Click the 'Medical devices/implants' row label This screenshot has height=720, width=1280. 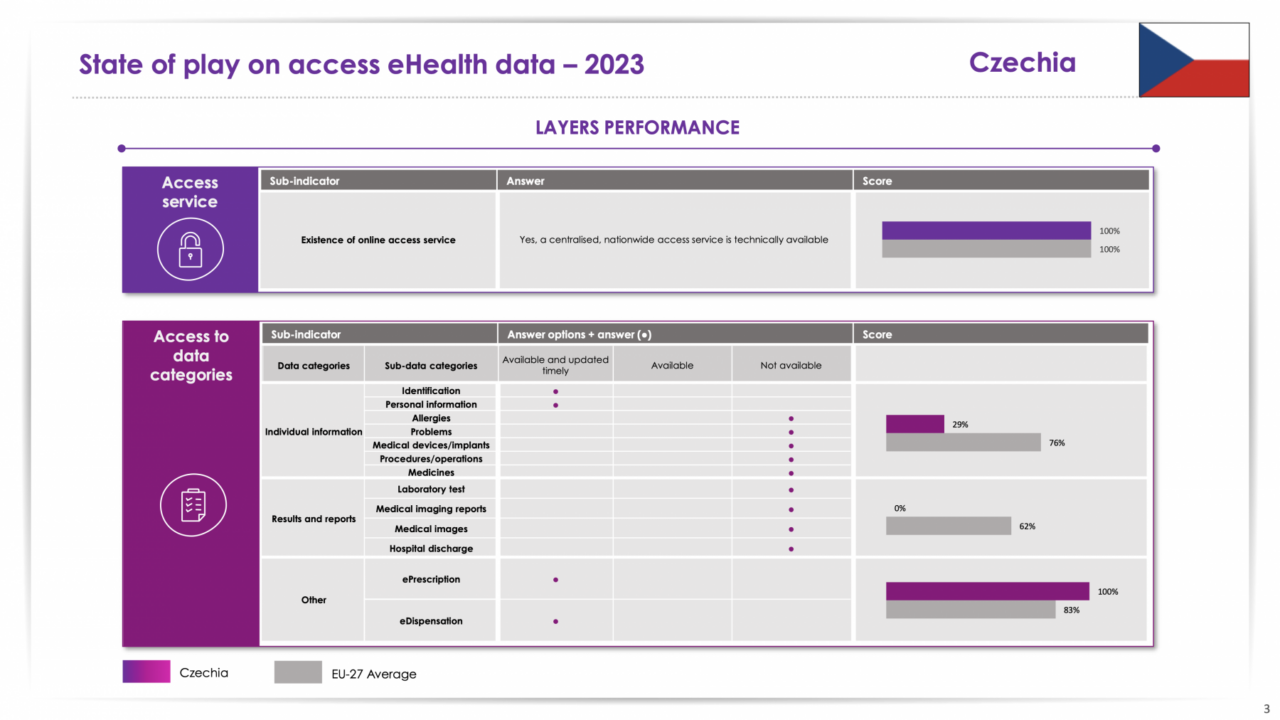click(431, 445)
